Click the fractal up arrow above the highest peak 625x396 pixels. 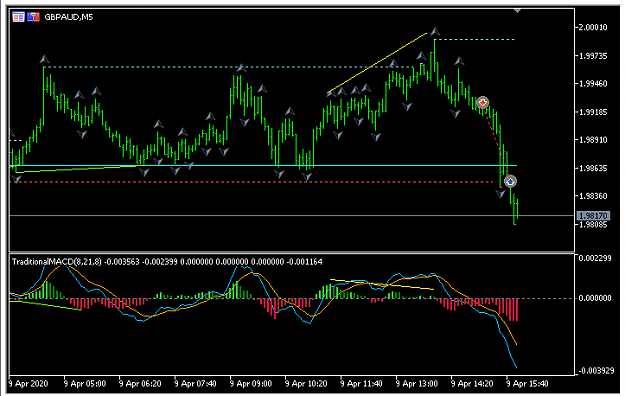tap(435, 32)
